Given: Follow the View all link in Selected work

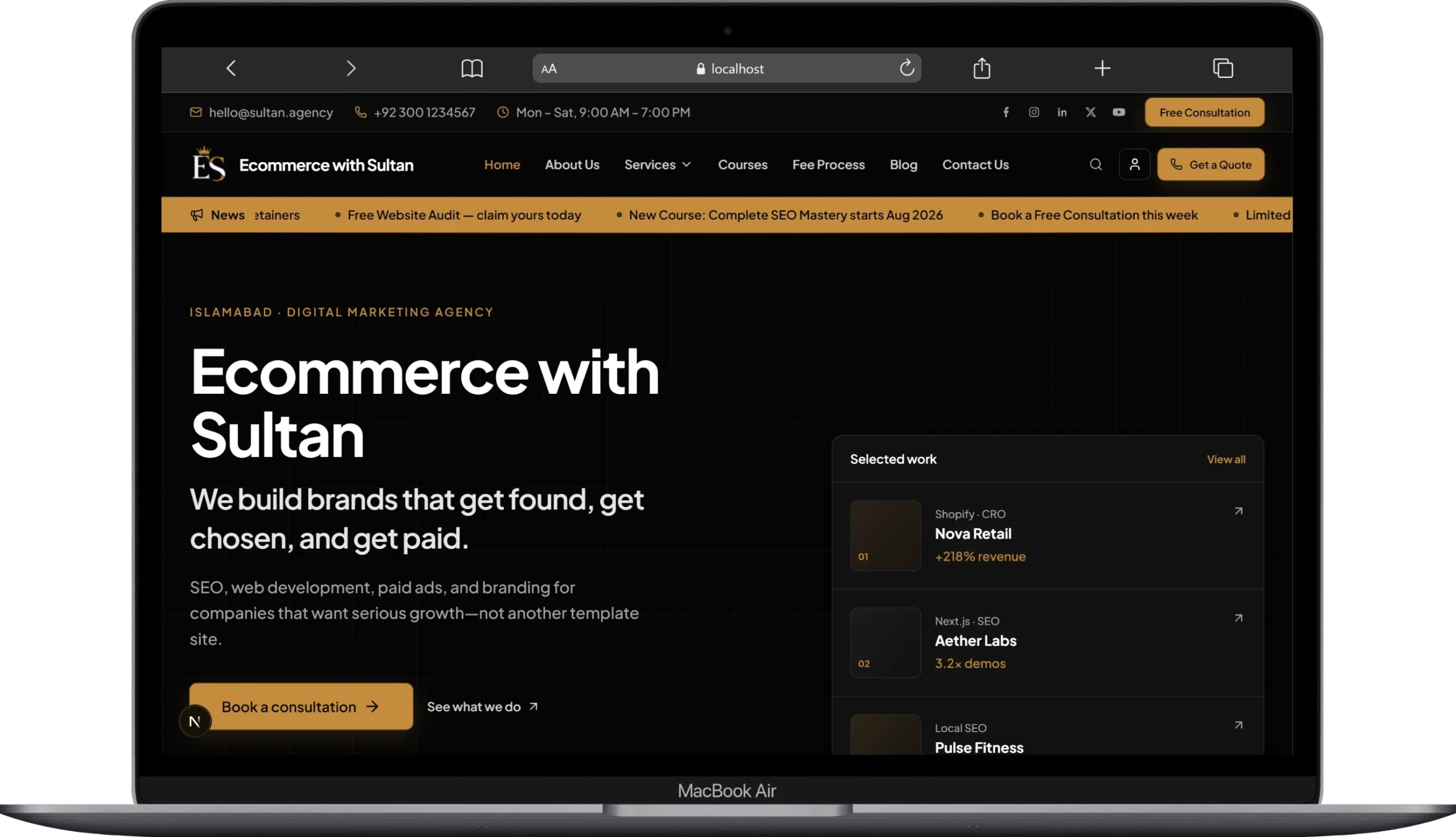Looking at the screenshot, I should tap(1226, 459).
